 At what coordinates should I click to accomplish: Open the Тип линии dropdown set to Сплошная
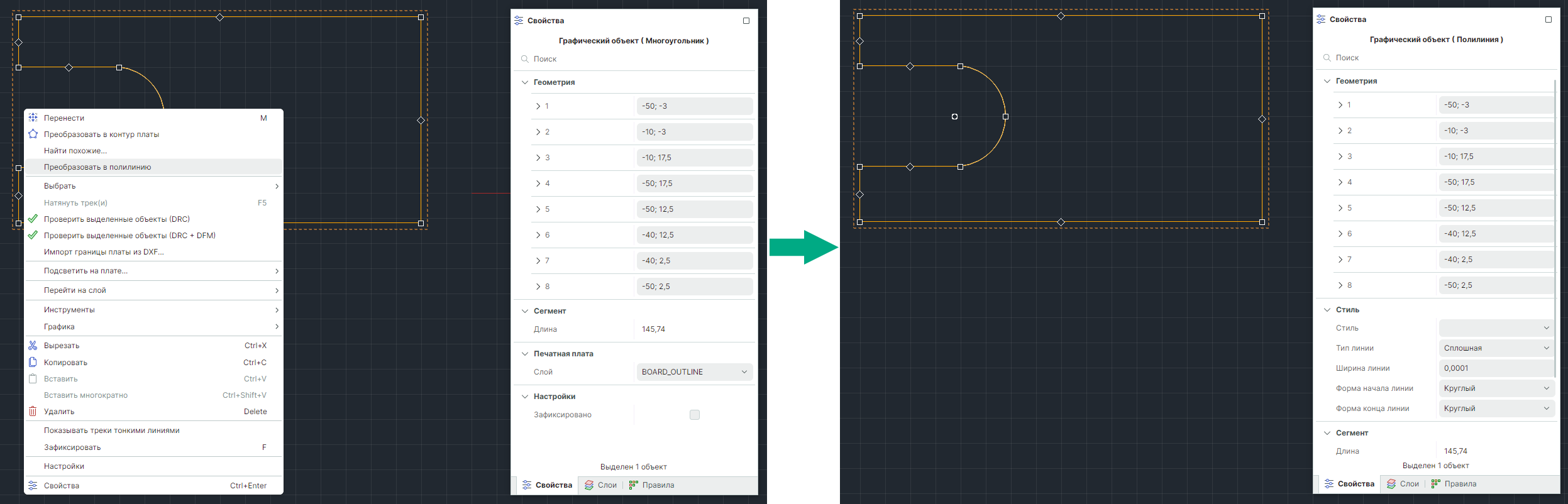(1496, 348)
